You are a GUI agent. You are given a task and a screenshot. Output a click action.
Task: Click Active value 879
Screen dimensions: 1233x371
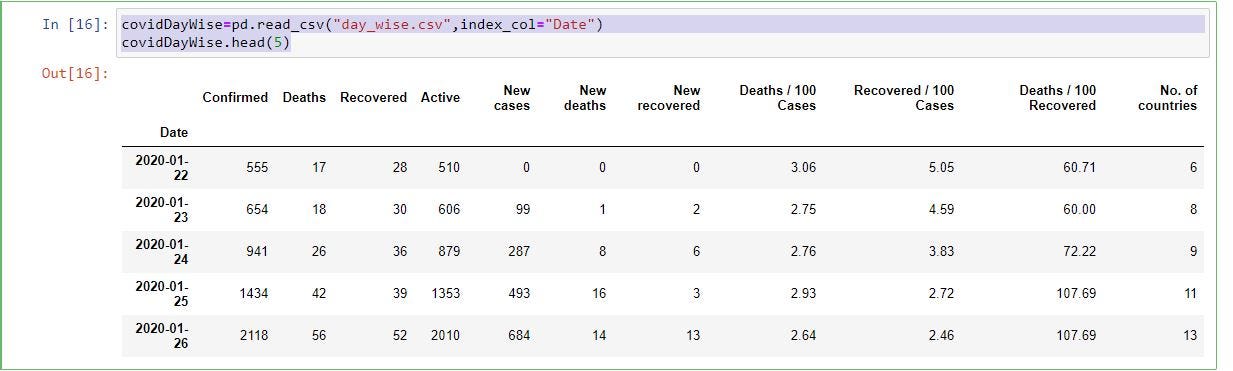tap(448, 252)
